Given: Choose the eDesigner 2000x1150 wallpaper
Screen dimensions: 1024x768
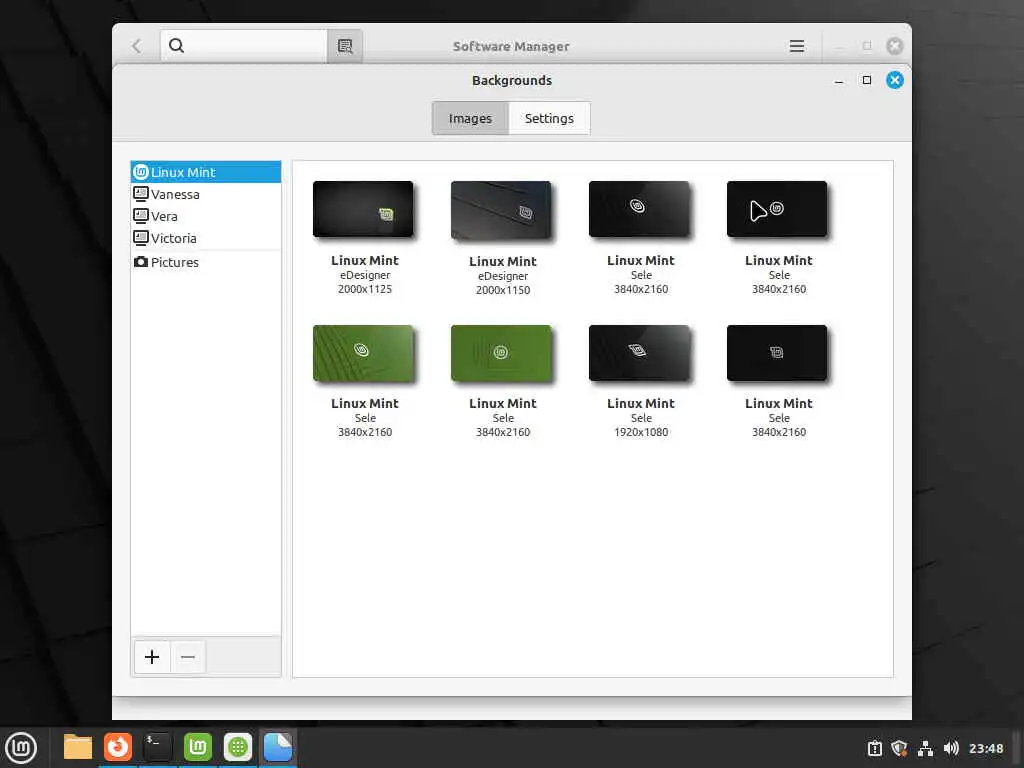Looking at the screenshot, I should (502, 210).
